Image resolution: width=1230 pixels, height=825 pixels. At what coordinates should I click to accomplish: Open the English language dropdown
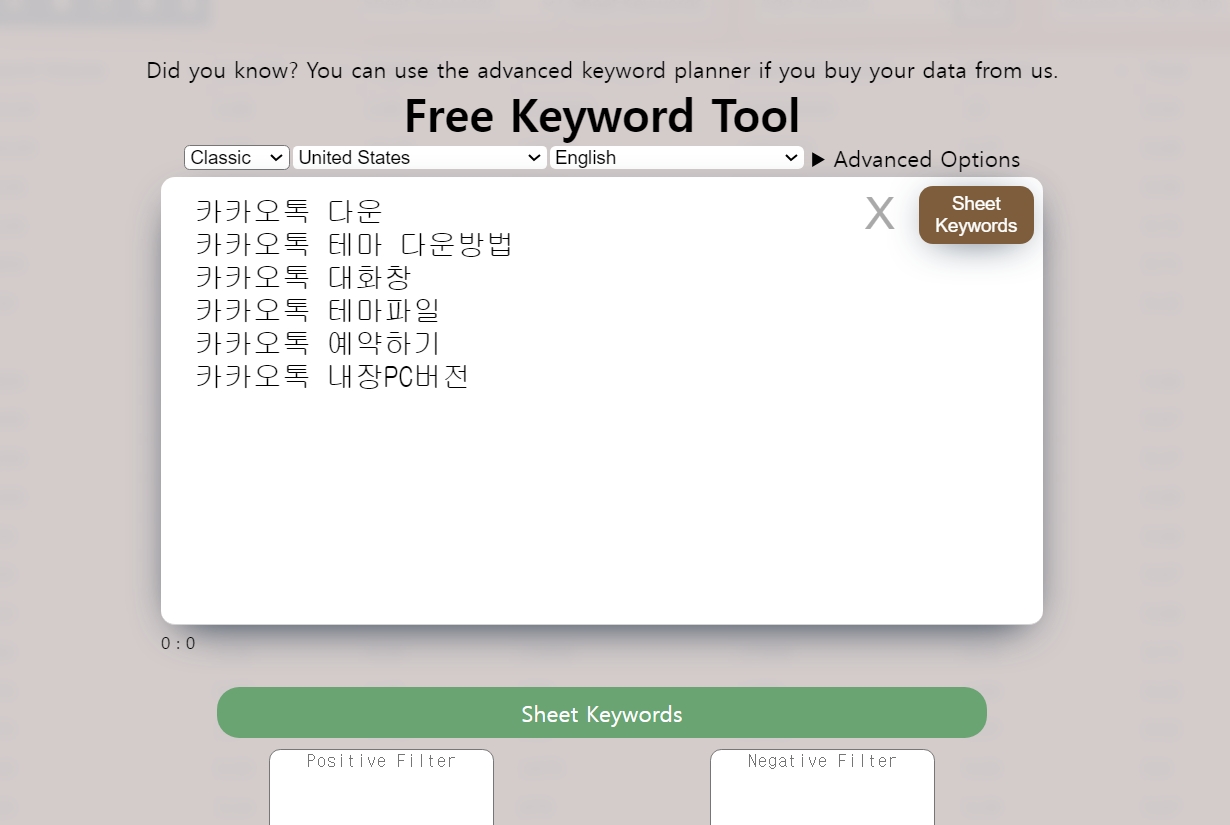[x=676, y=157]
